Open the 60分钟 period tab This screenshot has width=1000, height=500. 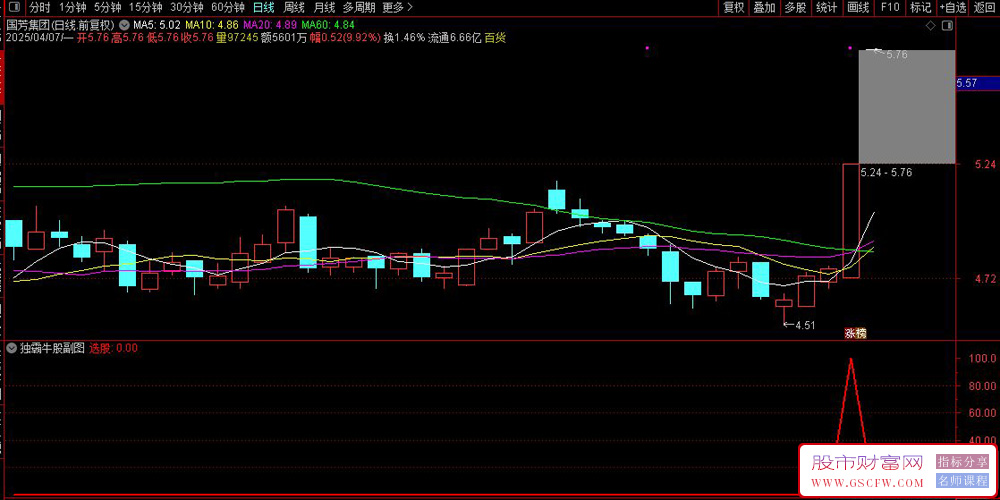[x=228, y=8]
